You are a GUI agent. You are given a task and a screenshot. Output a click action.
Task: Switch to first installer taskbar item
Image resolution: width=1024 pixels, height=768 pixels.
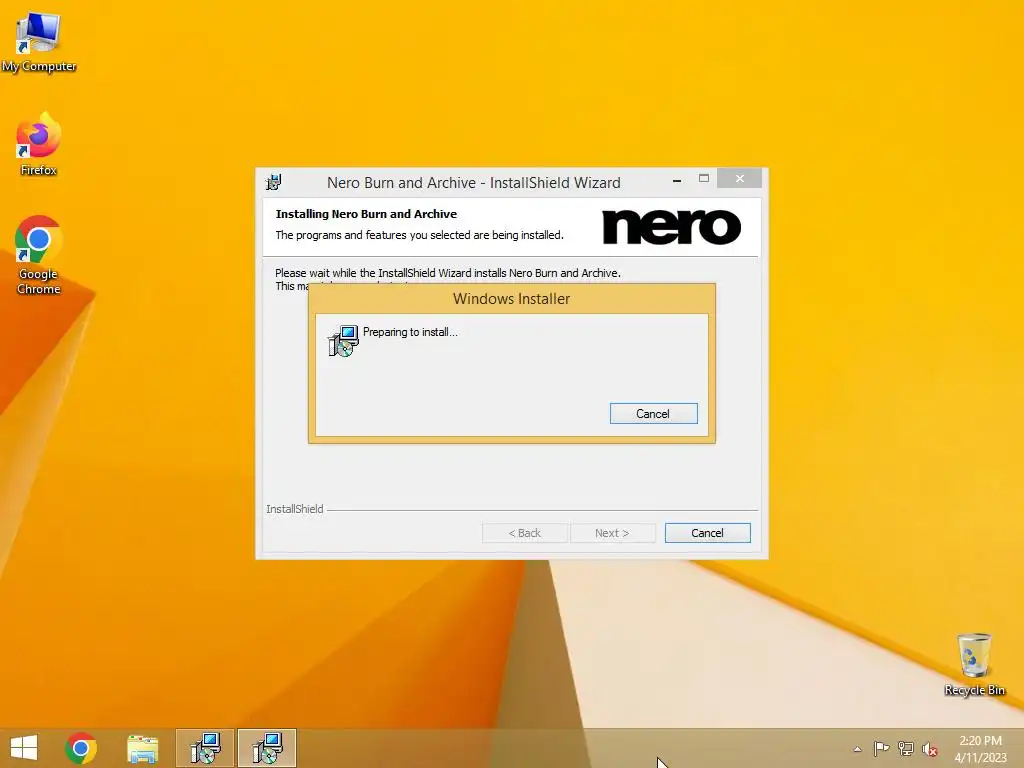pyautogui.click(x=205, y=748)
